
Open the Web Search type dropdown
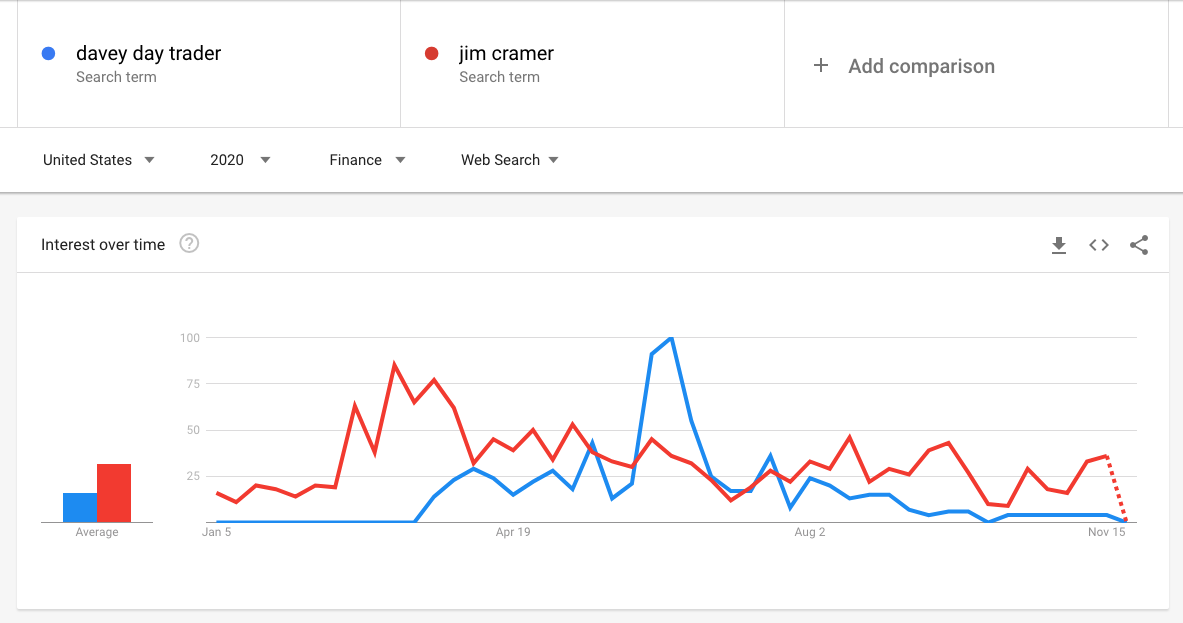[510, 160]
